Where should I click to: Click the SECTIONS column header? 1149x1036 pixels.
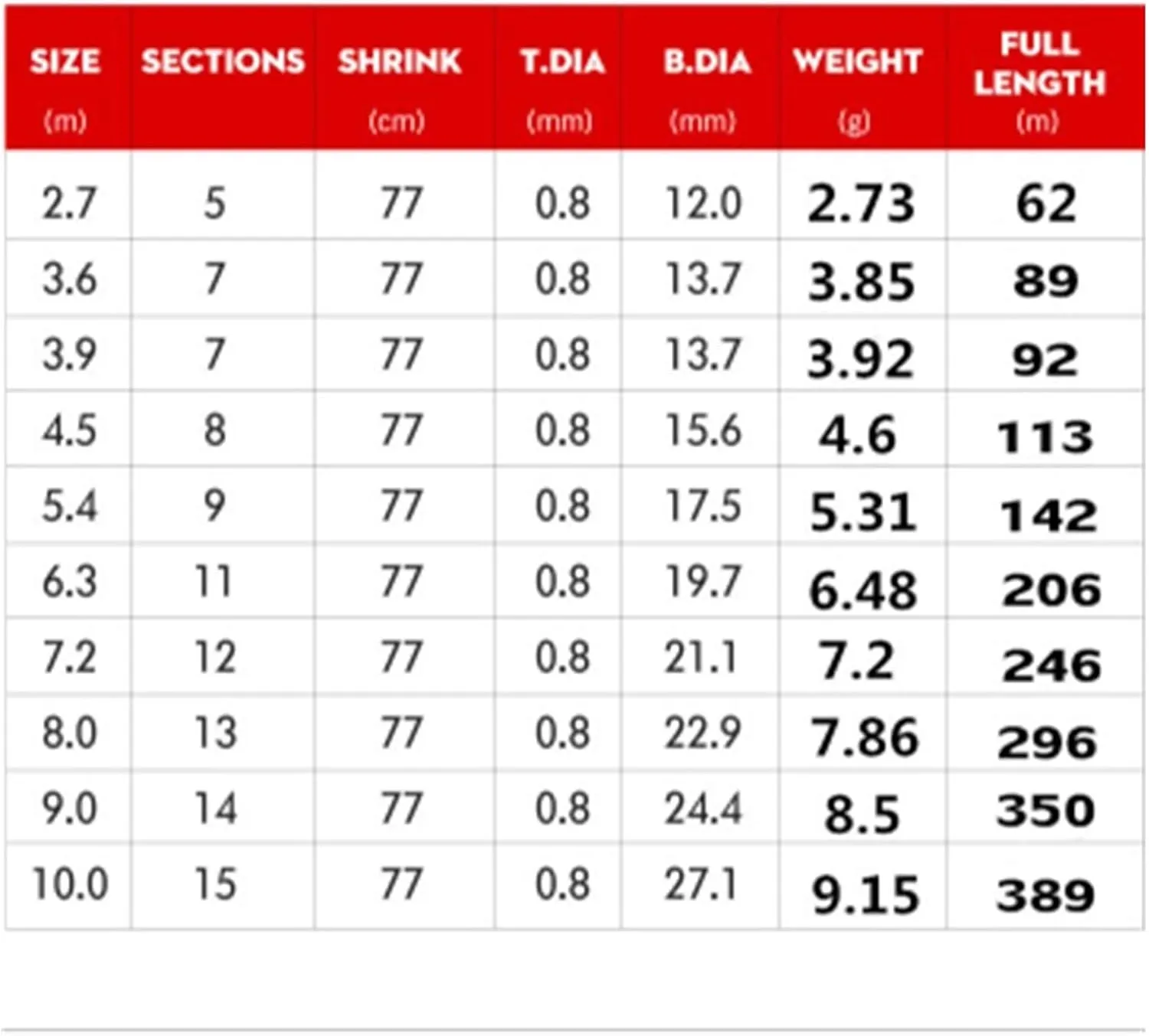pos(223,61)
